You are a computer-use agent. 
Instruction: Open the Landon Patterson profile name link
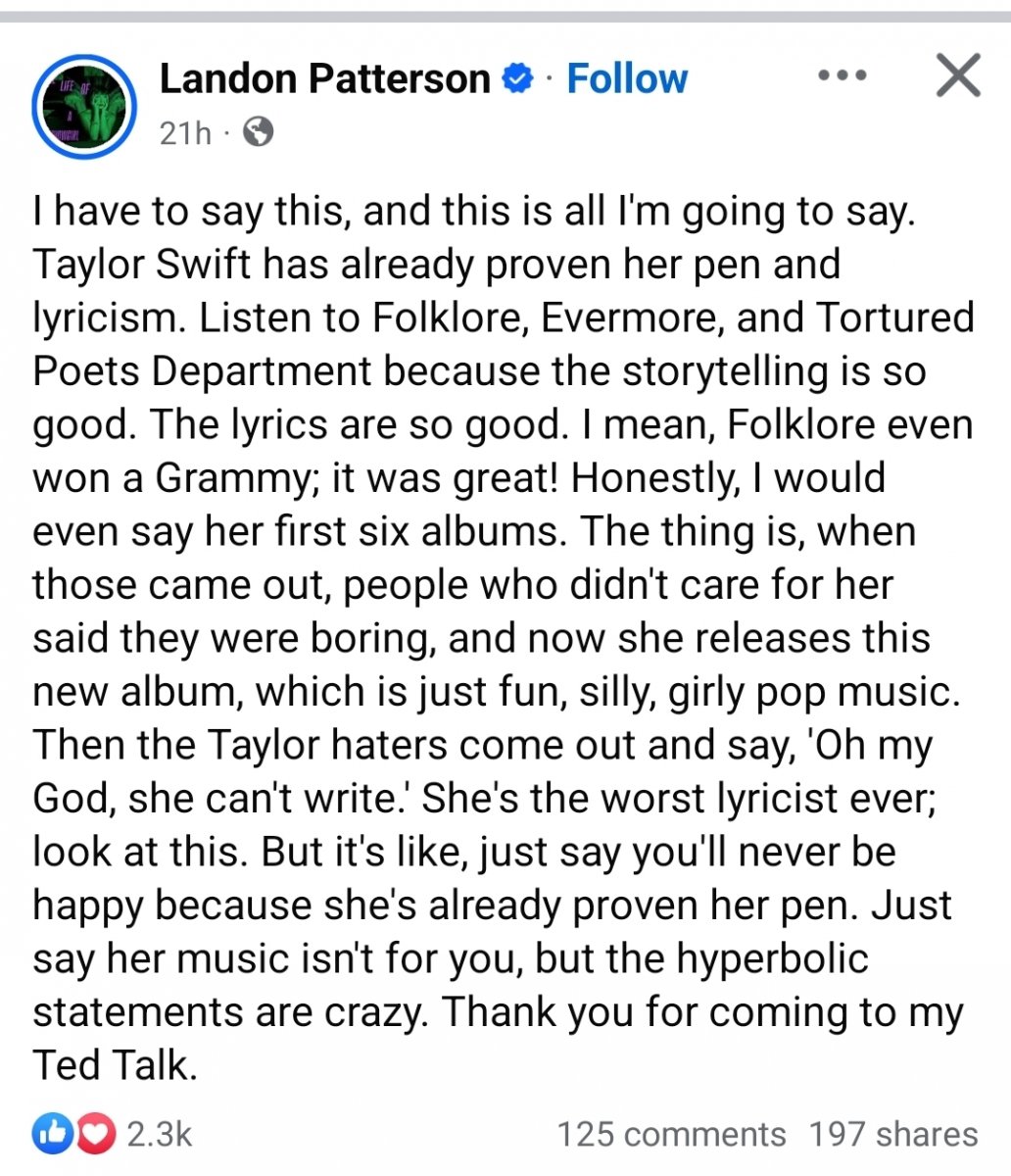(324, 78)
